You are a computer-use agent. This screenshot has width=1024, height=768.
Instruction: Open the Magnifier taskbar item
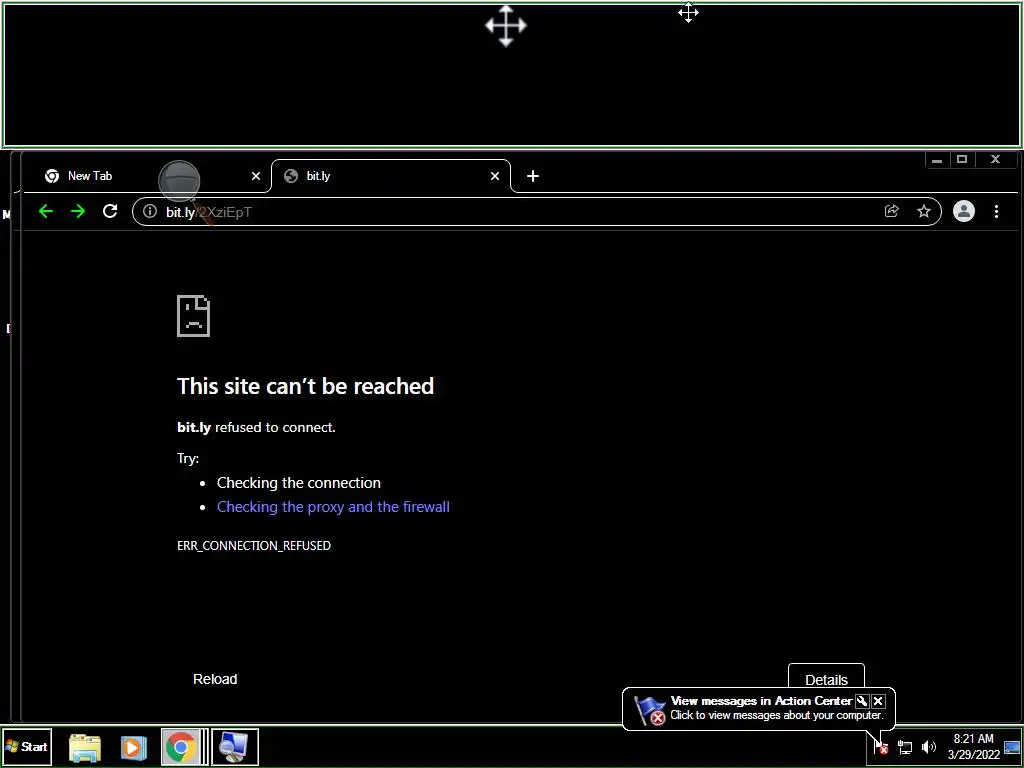pyautogui.click(x=235, y=747)
